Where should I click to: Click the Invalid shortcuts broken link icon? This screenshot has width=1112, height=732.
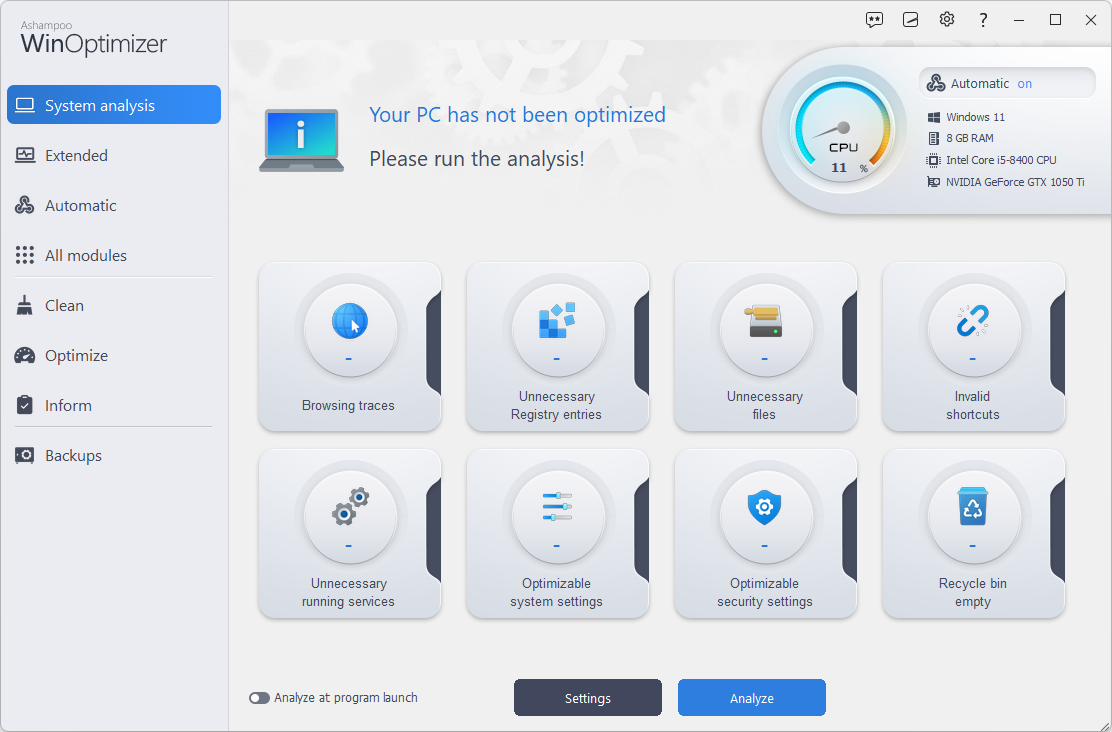pos(972,321)
